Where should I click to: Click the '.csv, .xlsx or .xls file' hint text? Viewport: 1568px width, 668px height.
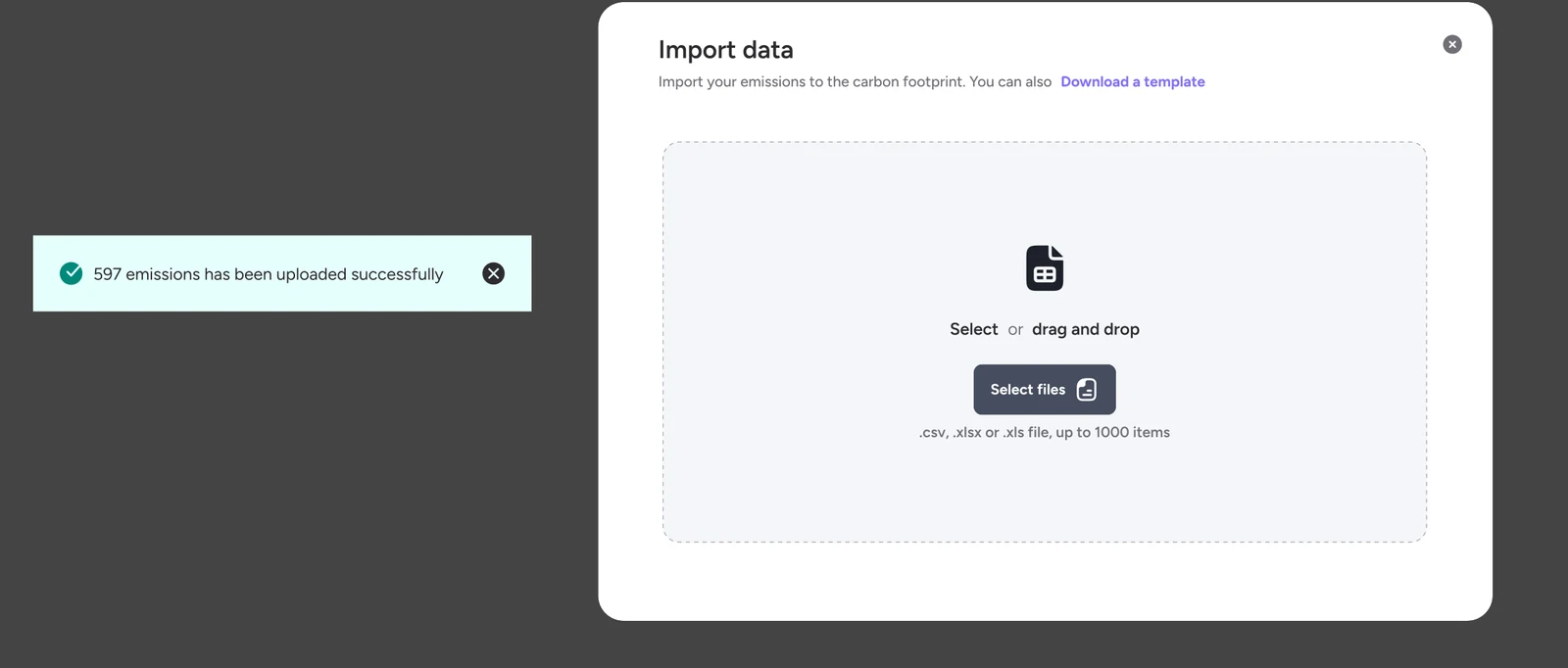[1045, 432]
